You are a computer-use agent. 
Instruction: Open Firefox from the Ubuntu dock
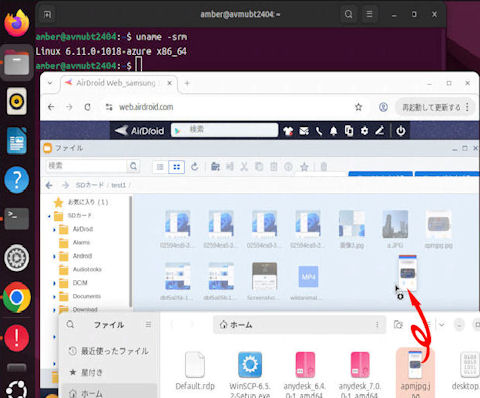[x=16, y=23]
